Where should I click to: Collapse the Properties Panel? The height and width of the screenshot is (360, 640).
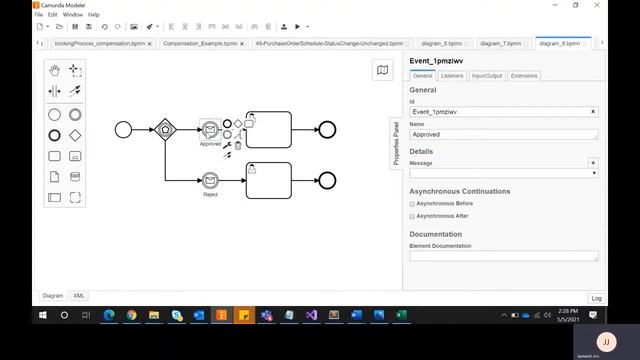coord(396,143)
